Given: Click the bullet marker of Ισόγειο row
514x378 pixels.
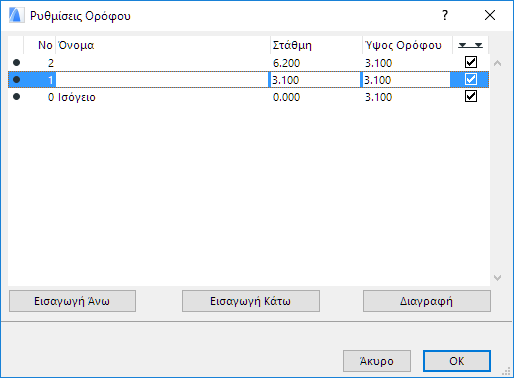Looking at the screenshot, I should pyautogui.click(x=16, y=97).
